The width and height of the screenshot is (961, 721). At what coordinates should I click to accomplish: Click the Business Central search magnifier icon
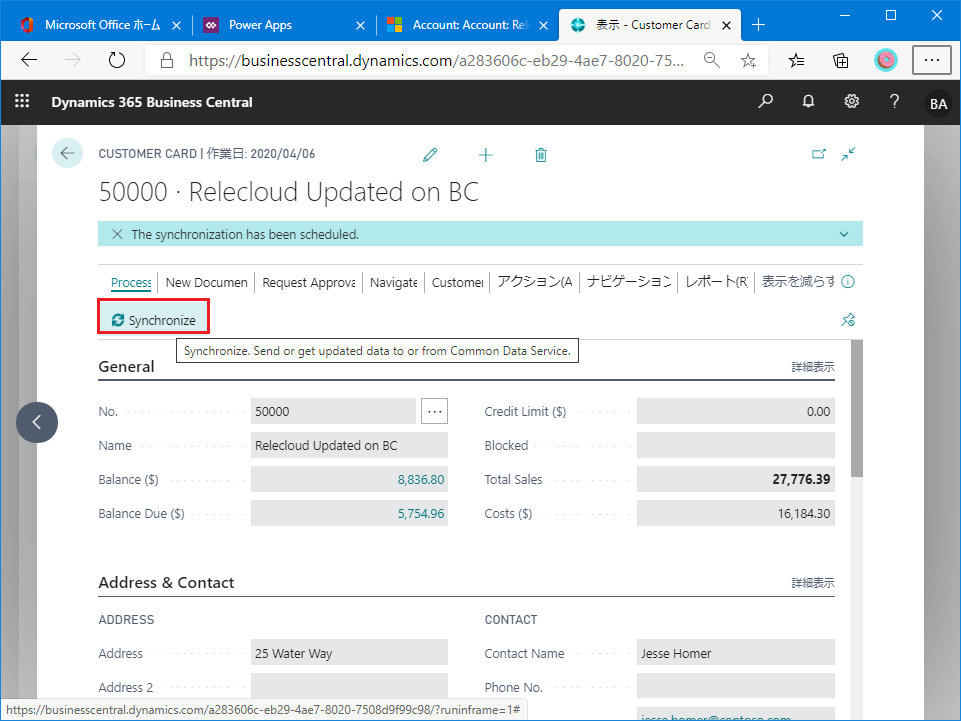click(765, 101)
